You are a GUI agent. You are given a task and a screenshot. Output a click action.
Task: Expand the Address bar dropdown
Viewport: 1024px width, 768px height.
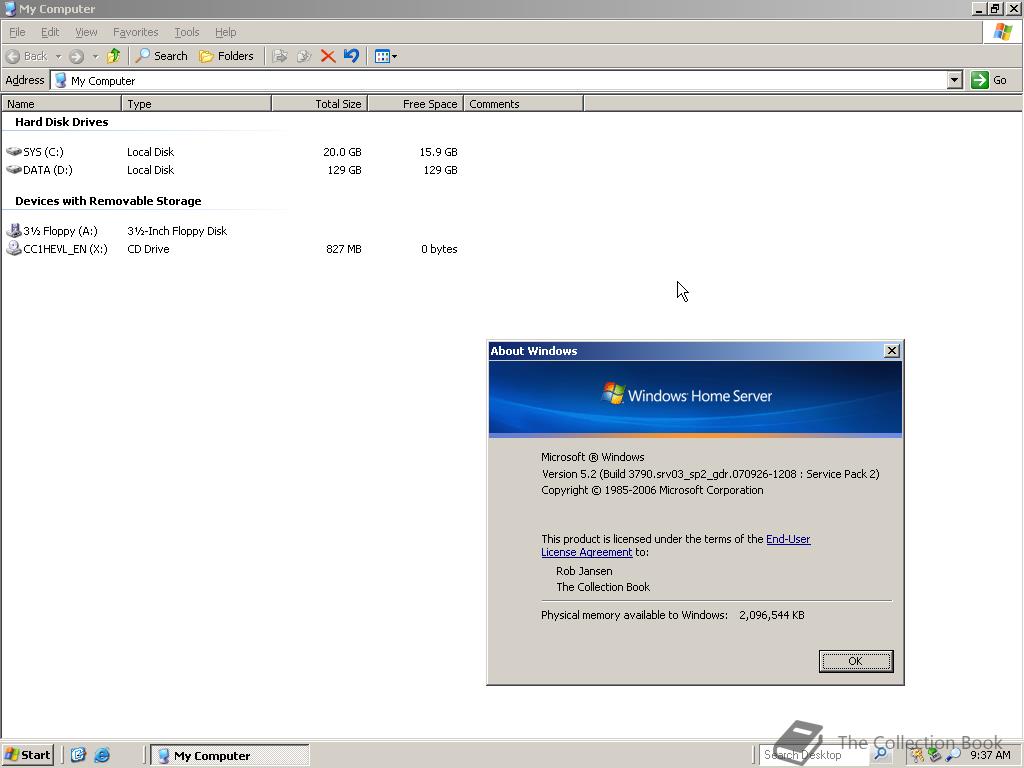pyautogui.click(x=955, y=80)
